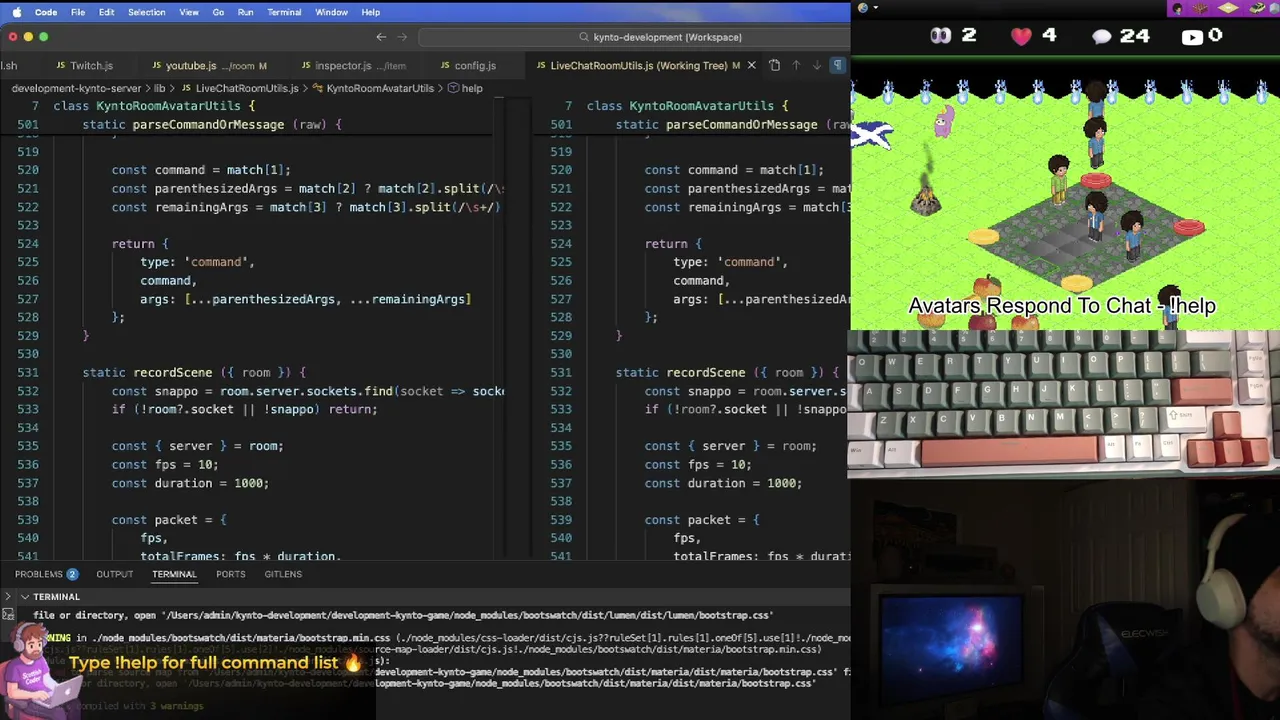
Task: Navigate back with the left arrow
Action: pyautogui.click(x=381, y=37)
